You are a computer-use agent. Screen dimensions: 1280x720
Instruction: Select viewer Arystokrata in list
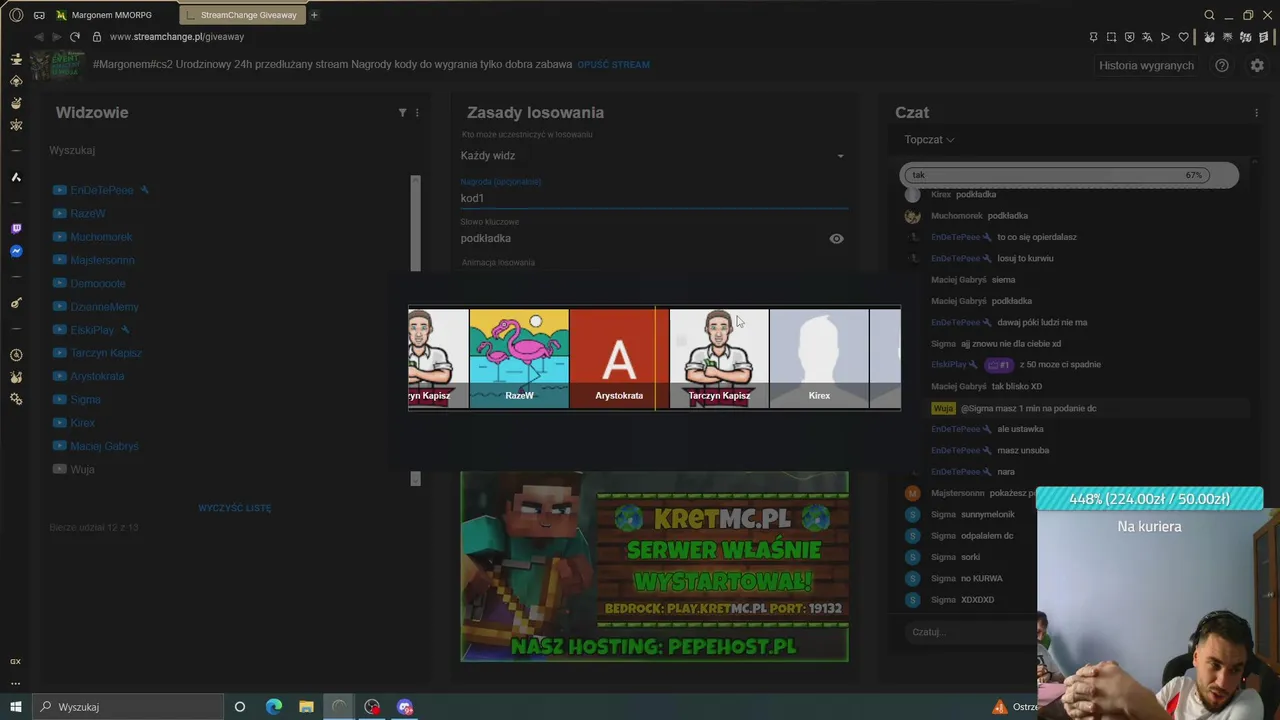[x=97, y=376]
